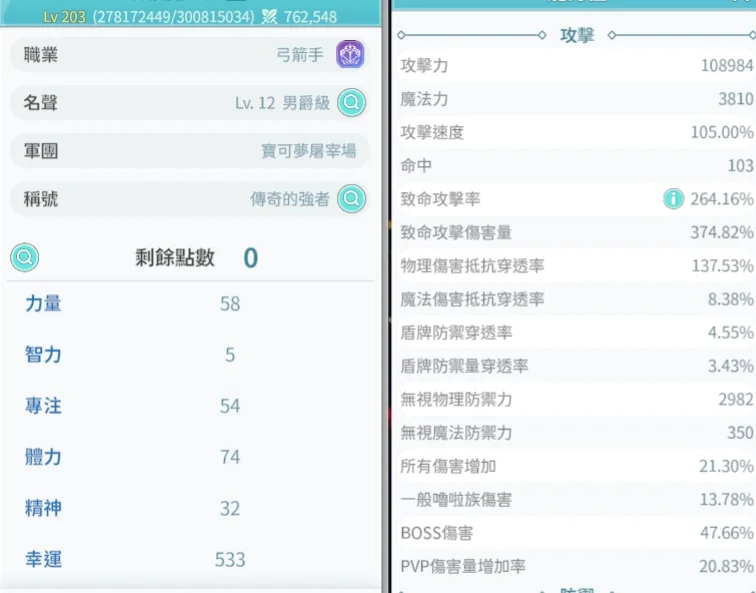Open the magnifier beside 稱號 傳奇的強者
Image resolution: width=756 pixels, height=593 pixels.
point(351,199)
